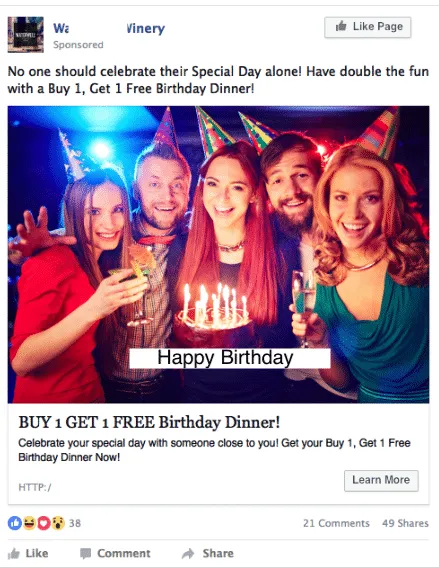The width and height of the screenshot is (439, 568).
Task: Open the winery page profile picture
Action: (x=26, y=34)
